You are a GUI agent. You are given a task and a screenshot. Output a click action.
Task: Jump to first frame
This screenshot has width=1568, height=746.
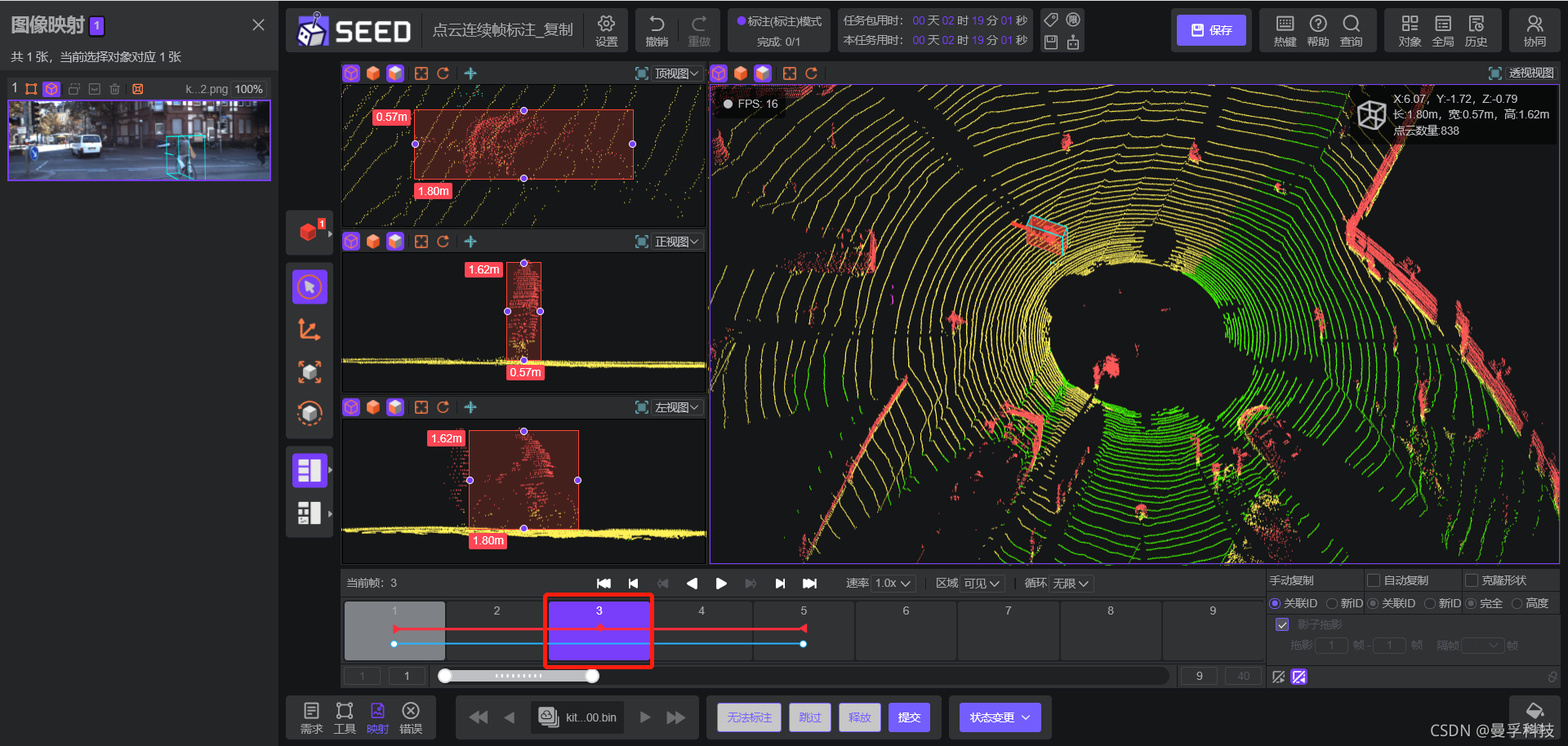point(604,584)
